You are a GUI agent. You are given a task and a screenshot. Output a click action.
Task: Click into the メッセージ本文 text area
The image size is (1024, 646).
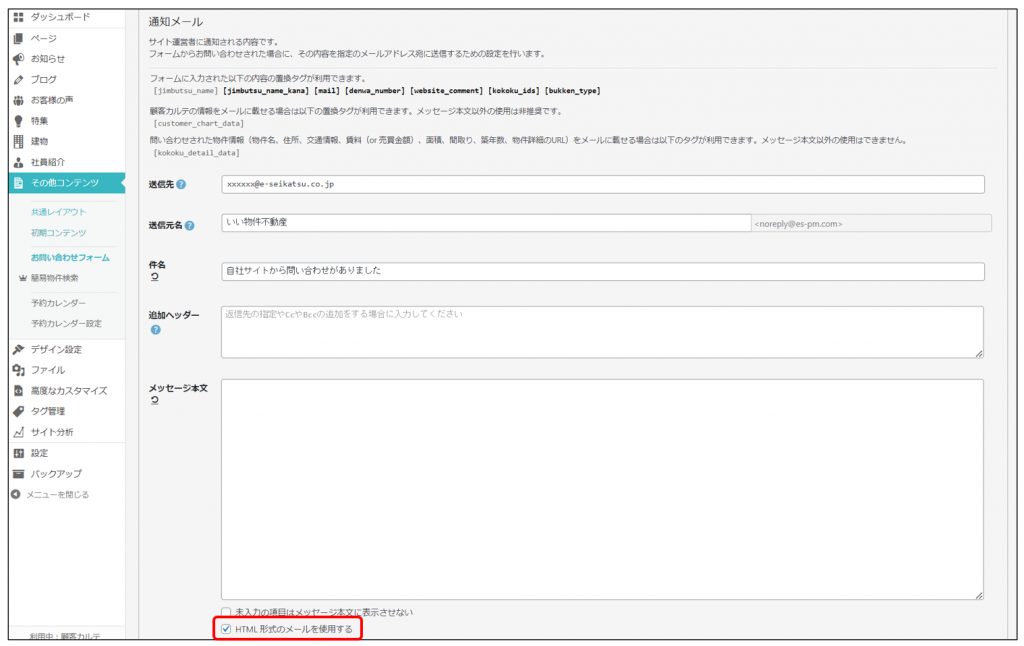point(602,489)
